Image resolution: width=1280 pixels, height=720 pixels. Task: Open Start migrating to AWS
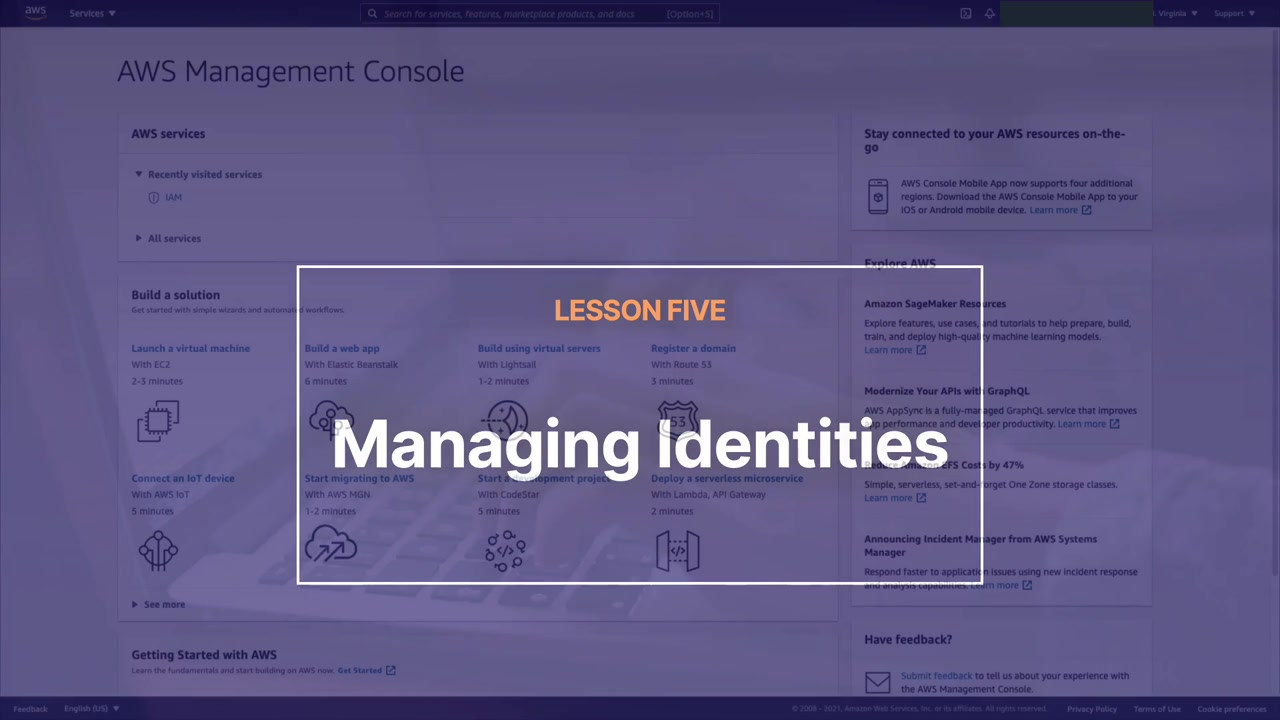(359, 478)
